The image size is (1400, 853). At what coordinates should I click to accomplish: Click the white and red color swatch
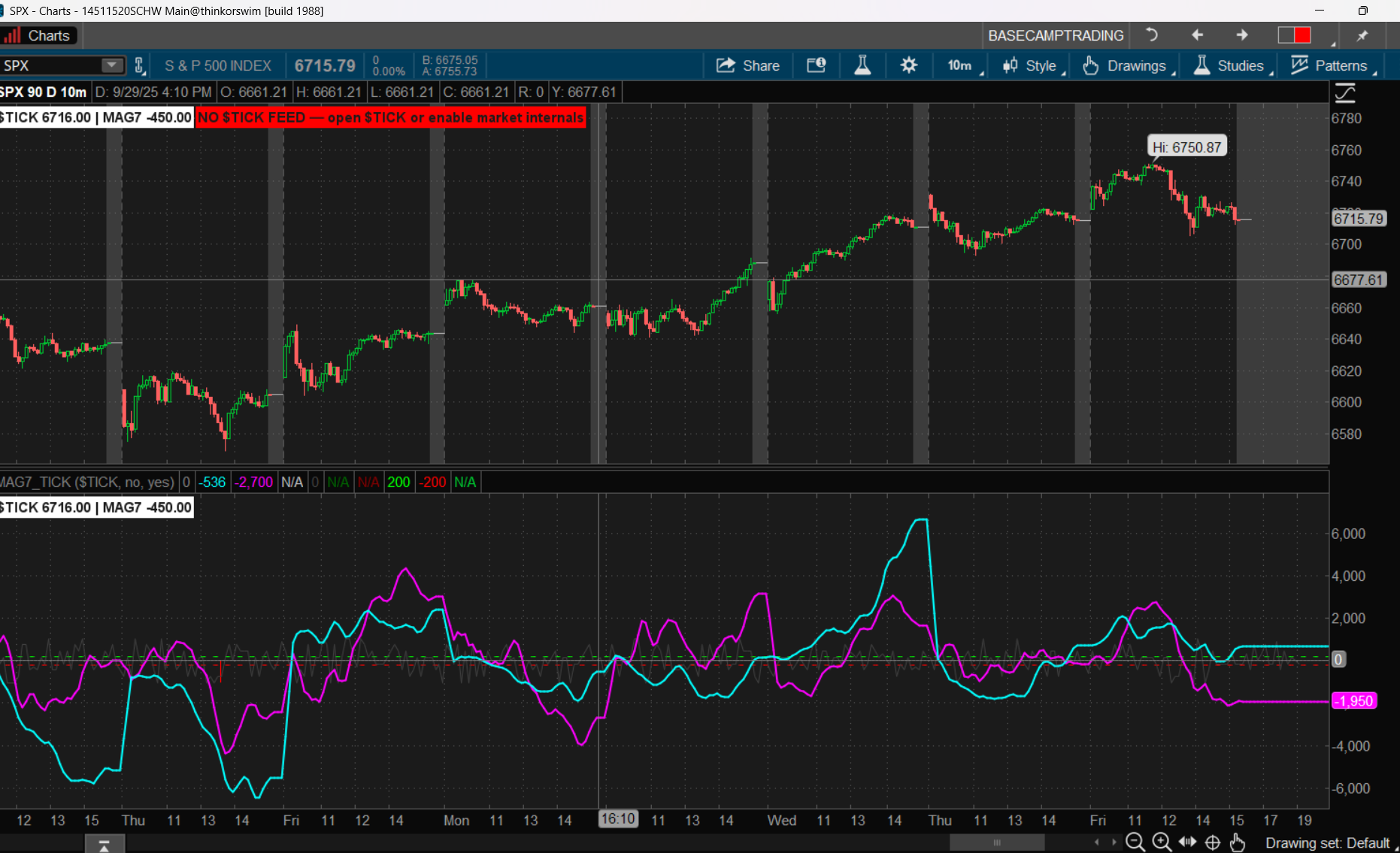[1294, 35]
